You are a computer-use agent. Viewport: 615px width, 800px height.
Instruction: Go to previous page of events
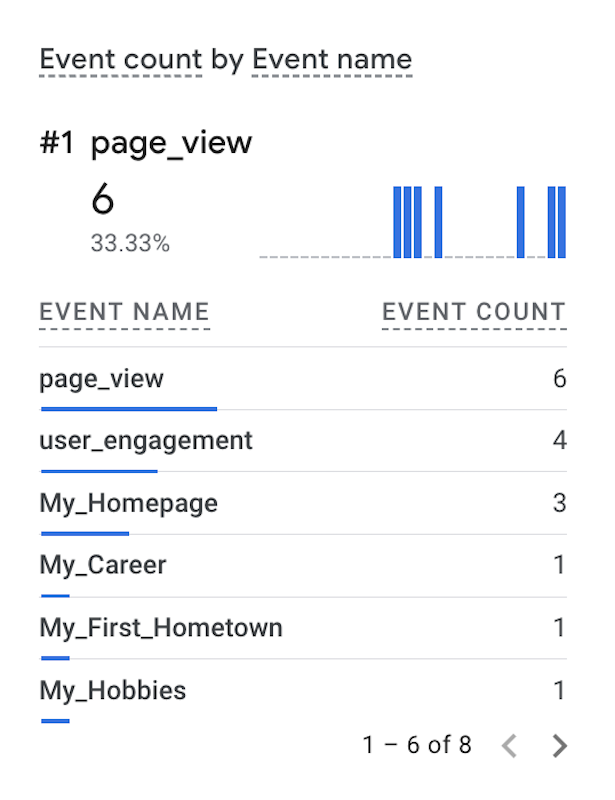509,746
